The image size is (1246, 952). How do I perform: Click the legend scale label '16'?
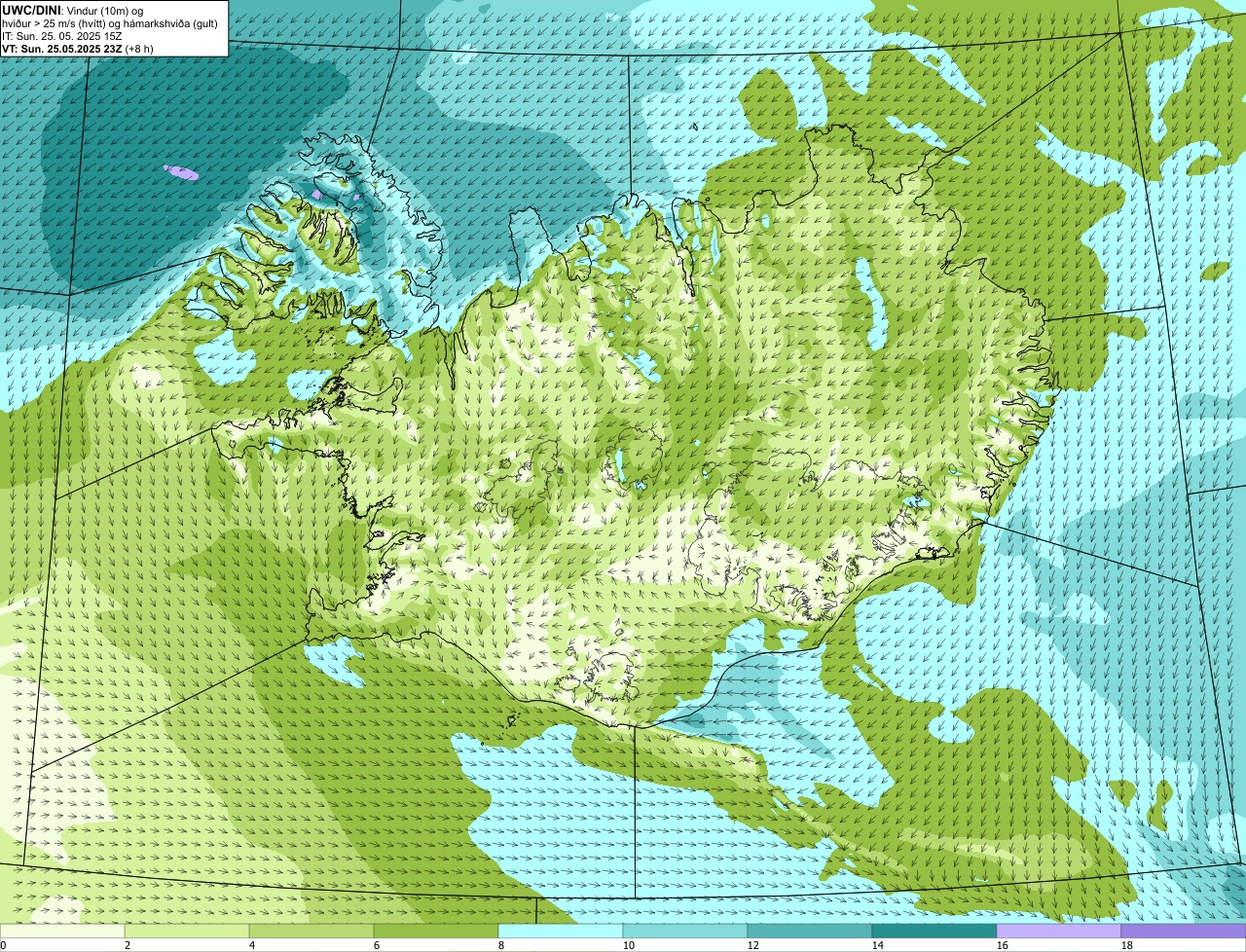(1002, 945)
